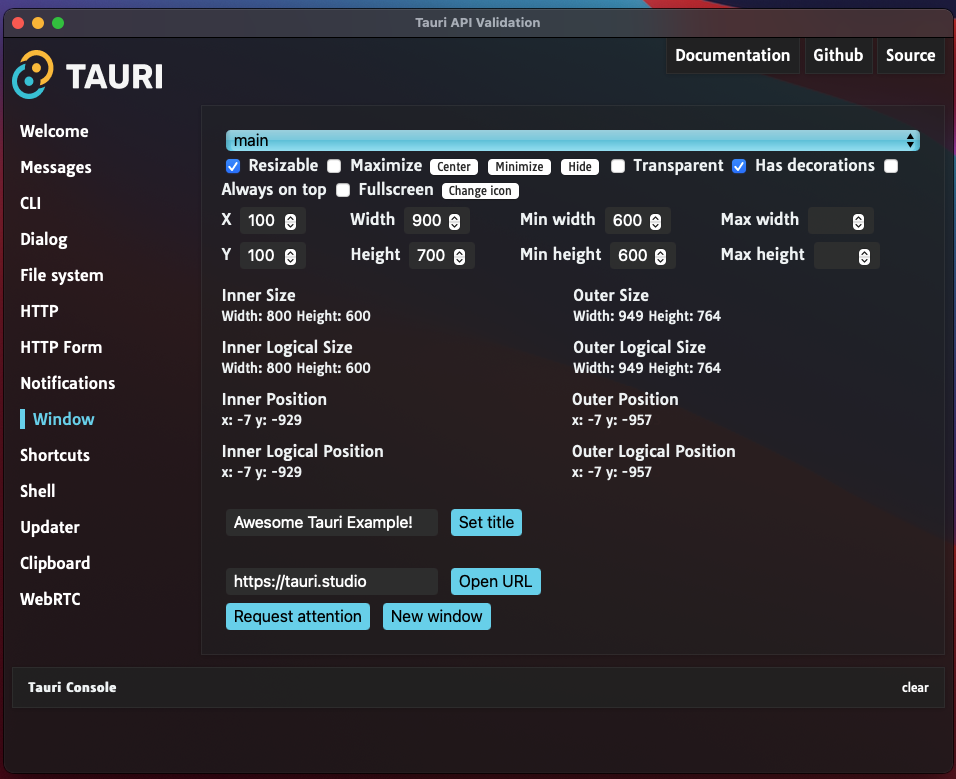Click the Min height stepper arrows
This screenshot has height=779, width=956.
tap(660, 257)
